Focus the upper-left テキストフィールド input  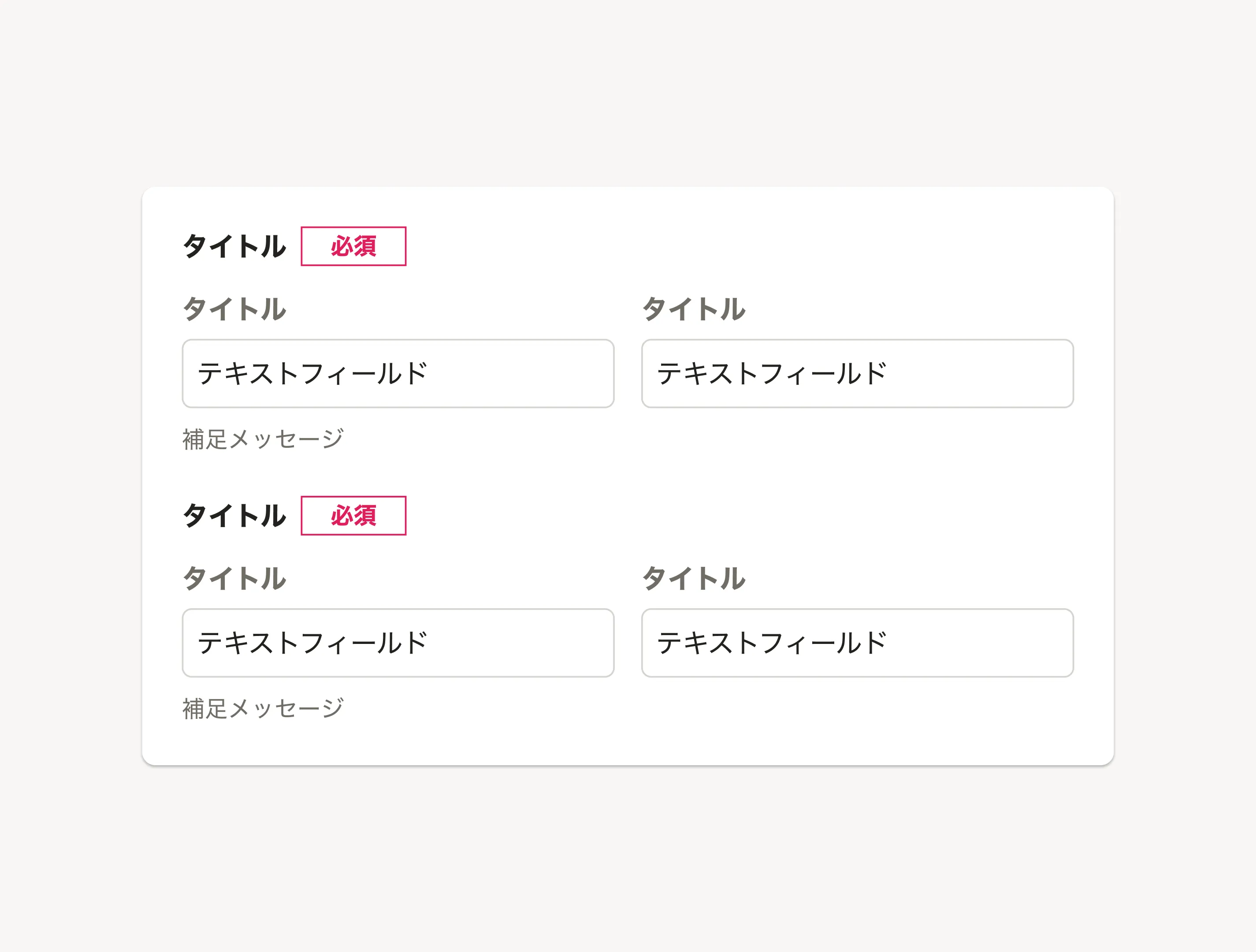pyautogui.click(x=398, y=373)
